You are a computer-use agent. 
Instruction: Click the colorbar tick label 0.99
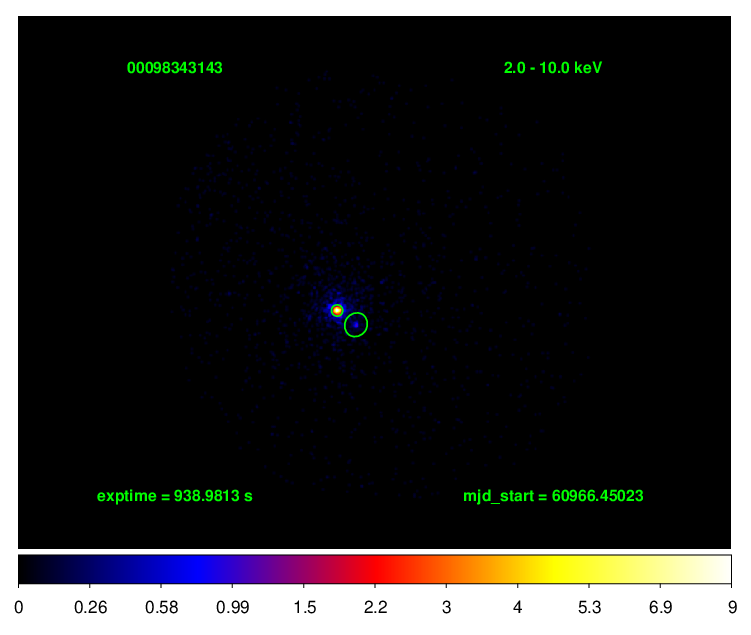pos(233,608)
